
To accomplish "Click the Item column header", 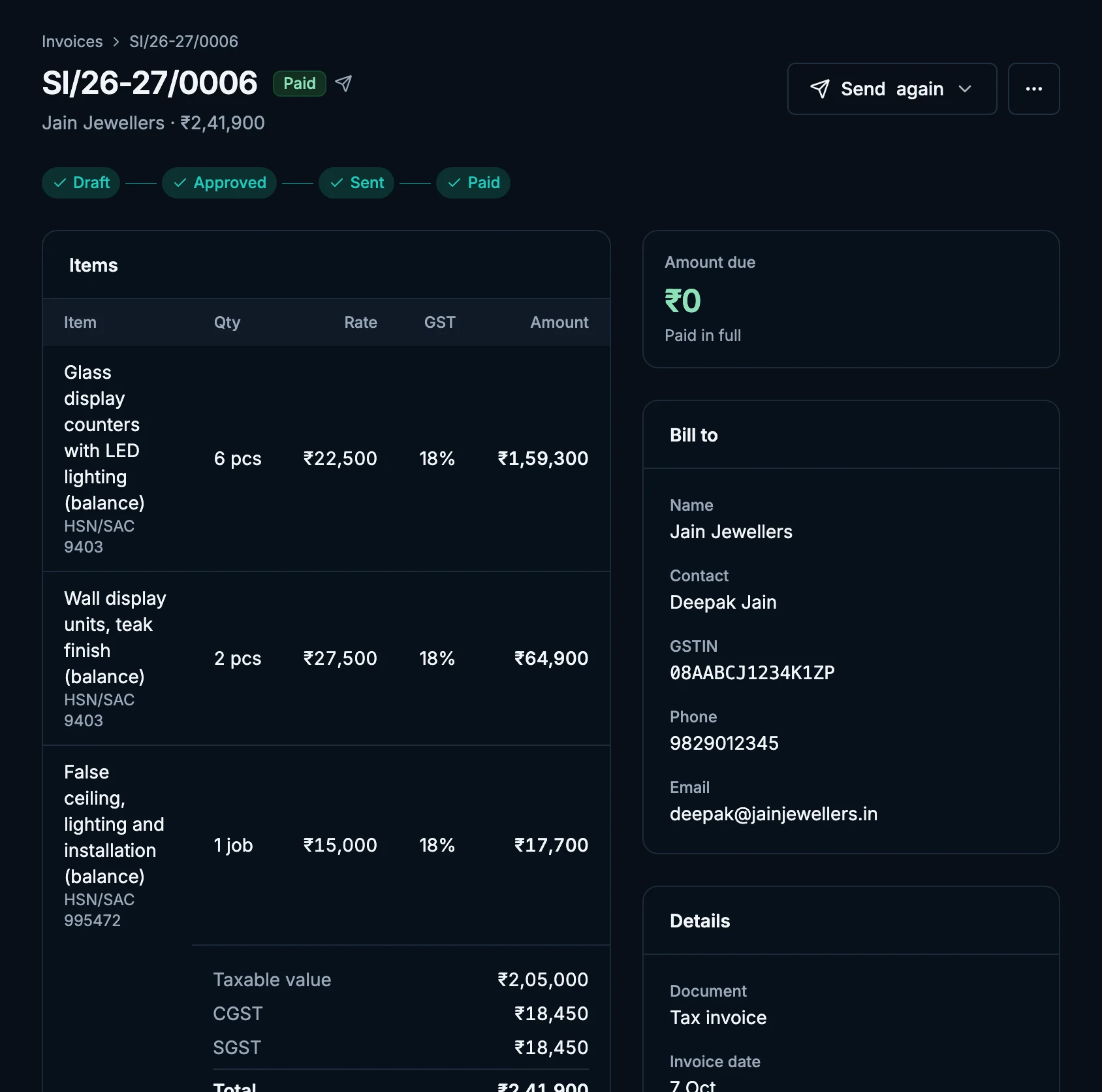I will [x=80, y=323].
